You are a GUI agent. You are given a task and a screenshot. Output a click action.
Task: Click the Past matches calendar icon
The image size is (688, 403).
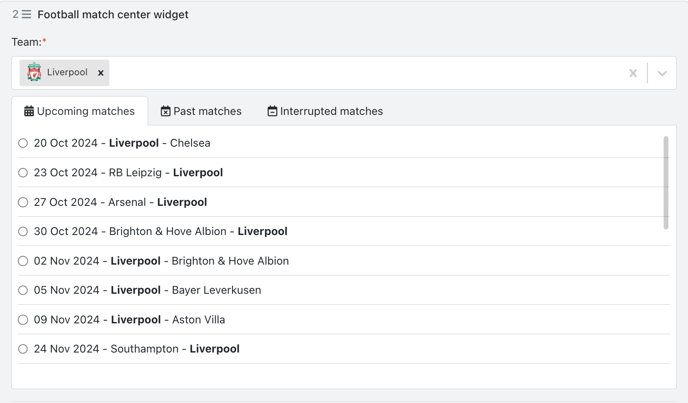click(x=165, y=111)
